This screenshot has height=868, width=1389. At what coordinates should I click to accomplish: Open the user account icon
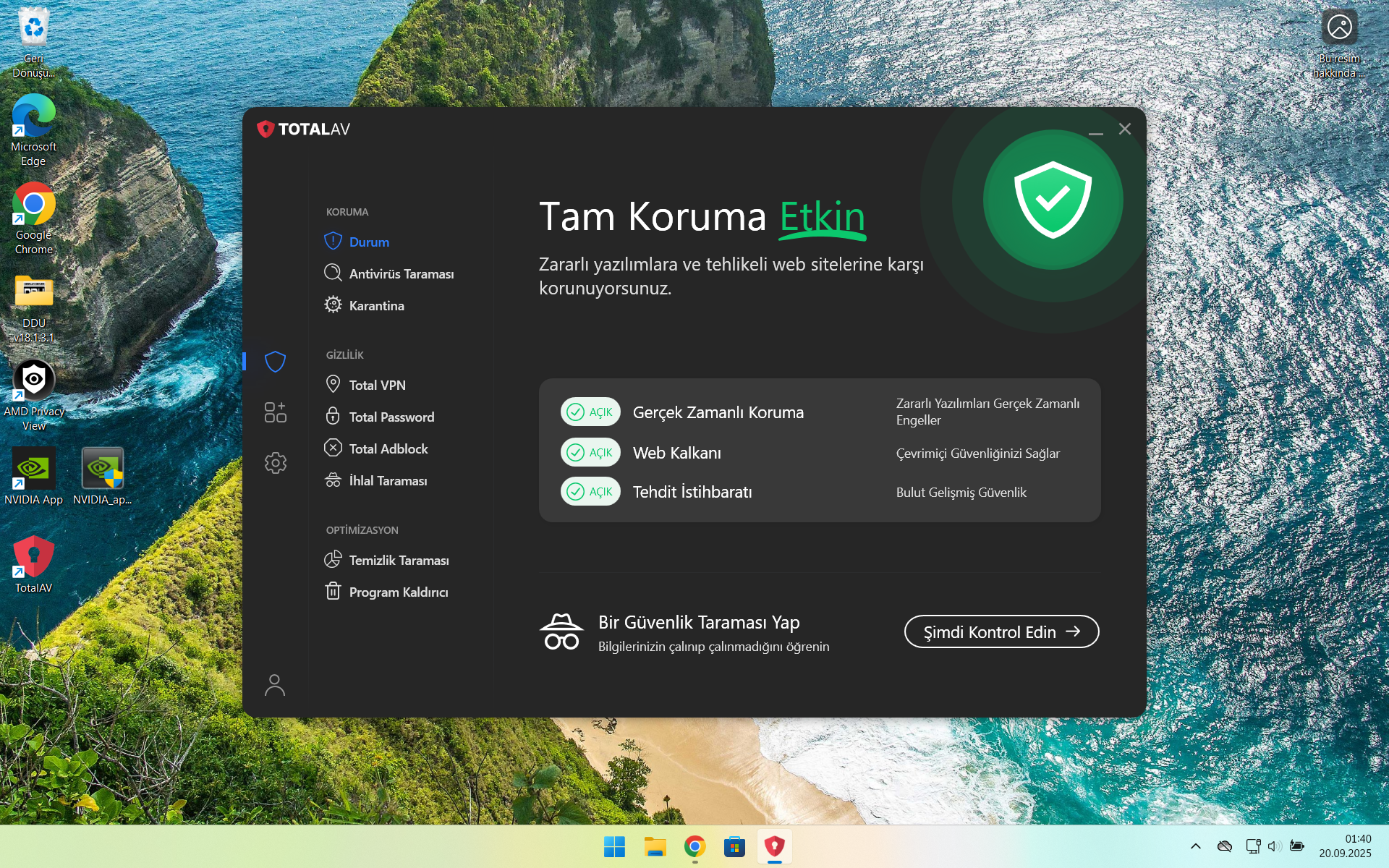[x=275, y=684]
